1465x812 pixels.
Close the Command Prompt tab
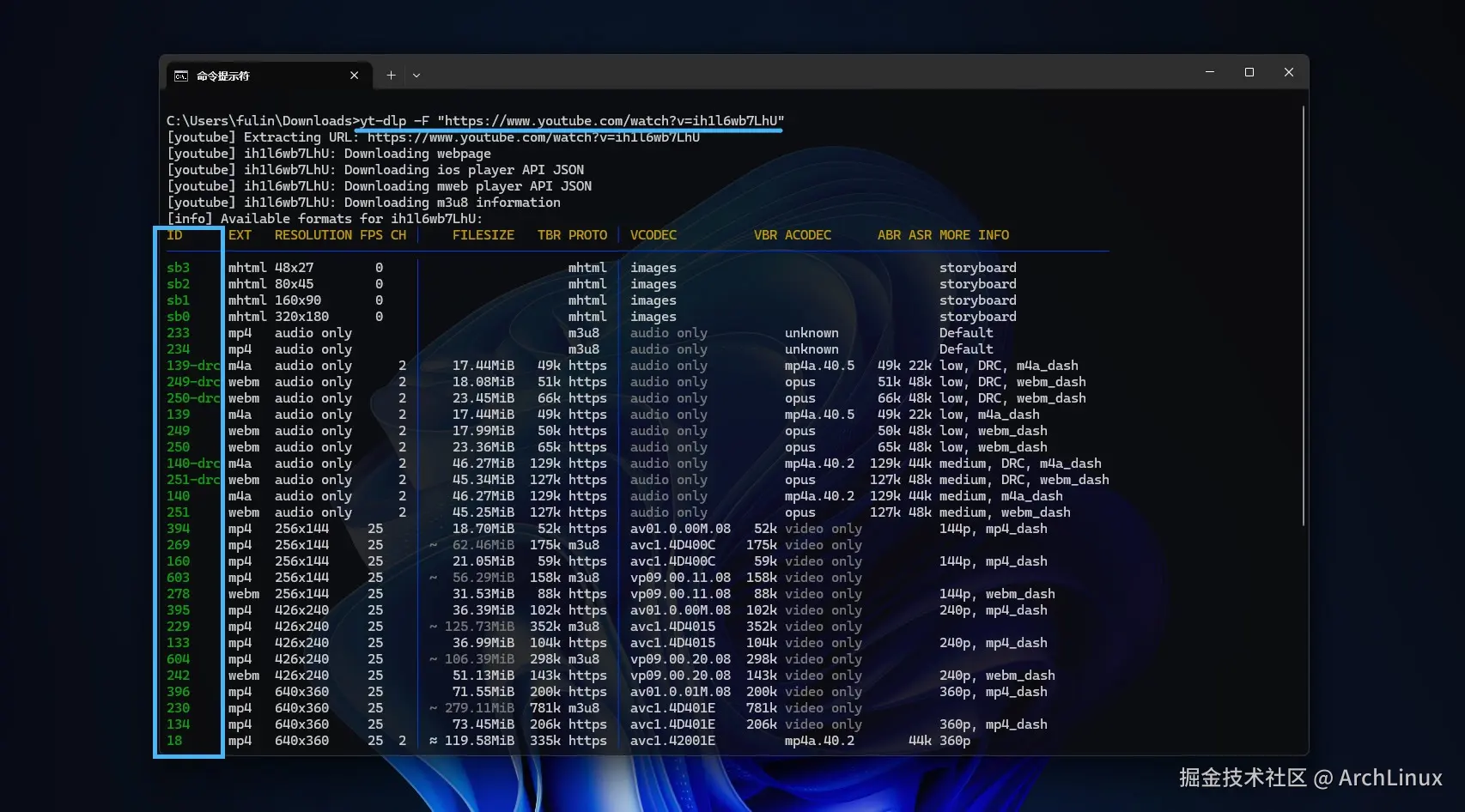[x=355, y=76]
